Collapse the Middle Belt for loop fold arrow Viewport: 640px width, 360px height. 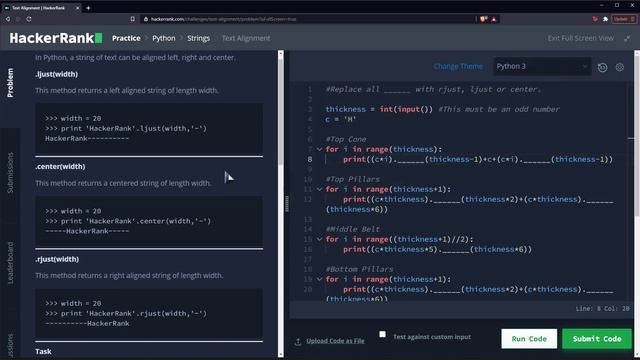pos(320,240)
